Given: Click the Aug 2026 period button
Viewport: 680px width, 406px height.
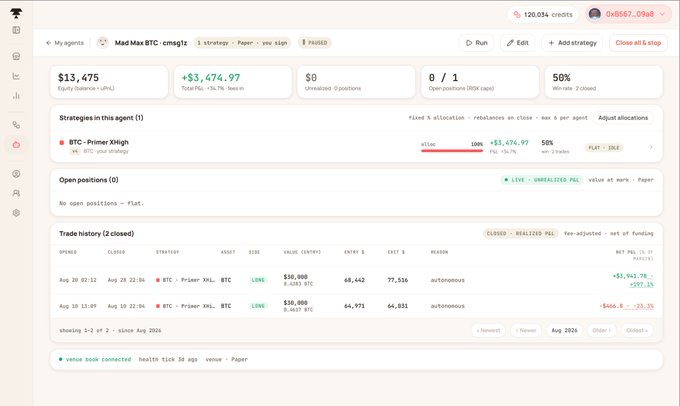Looking at the screenshot, I should point(564,331).
